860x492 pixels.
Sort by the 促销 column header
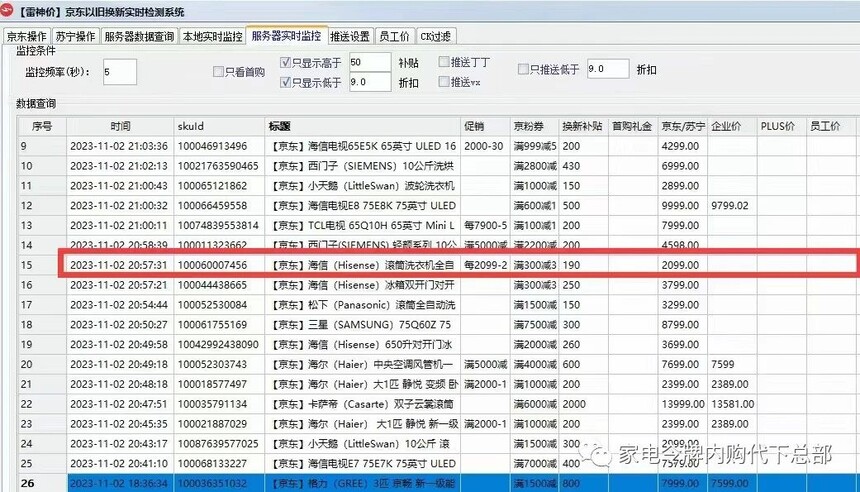tap(485, 126)
